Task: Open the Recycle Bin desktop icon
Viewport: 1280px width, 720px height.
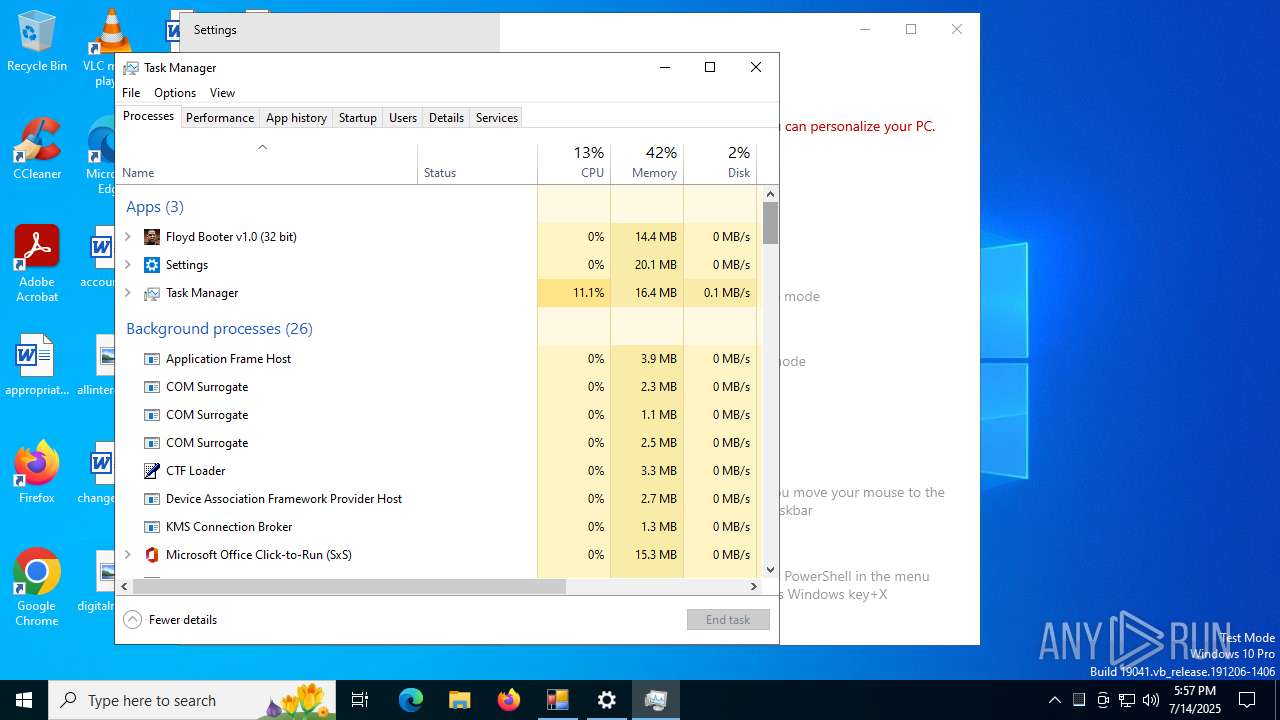Action: [37, 41]
